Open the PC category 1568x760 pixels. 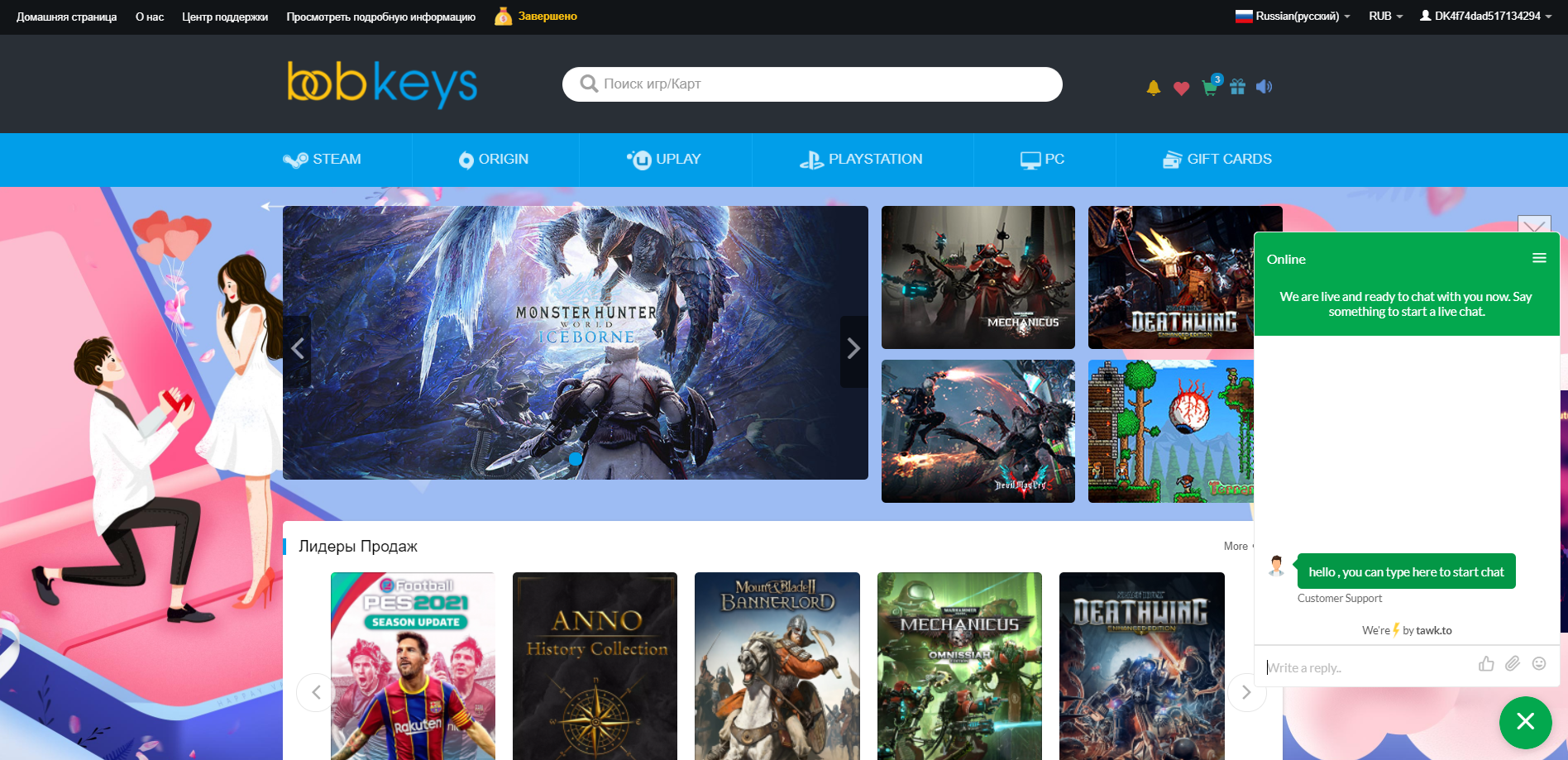(1042, 160)
